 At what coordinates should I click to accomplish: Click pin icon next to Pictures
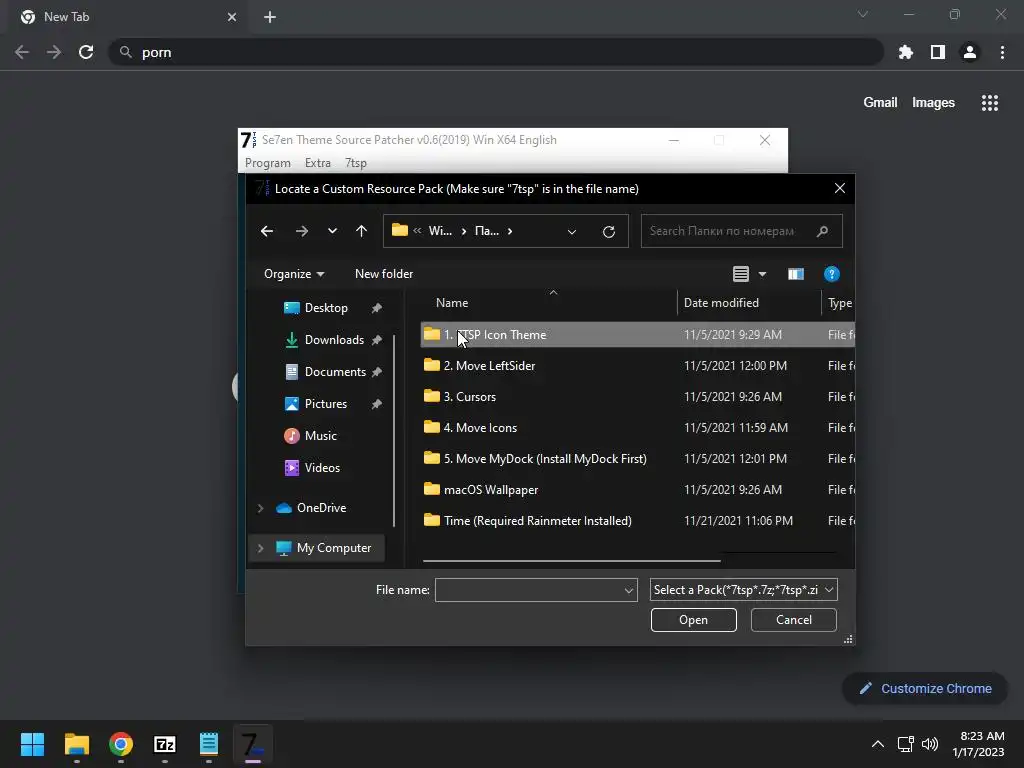coord(377,404)
